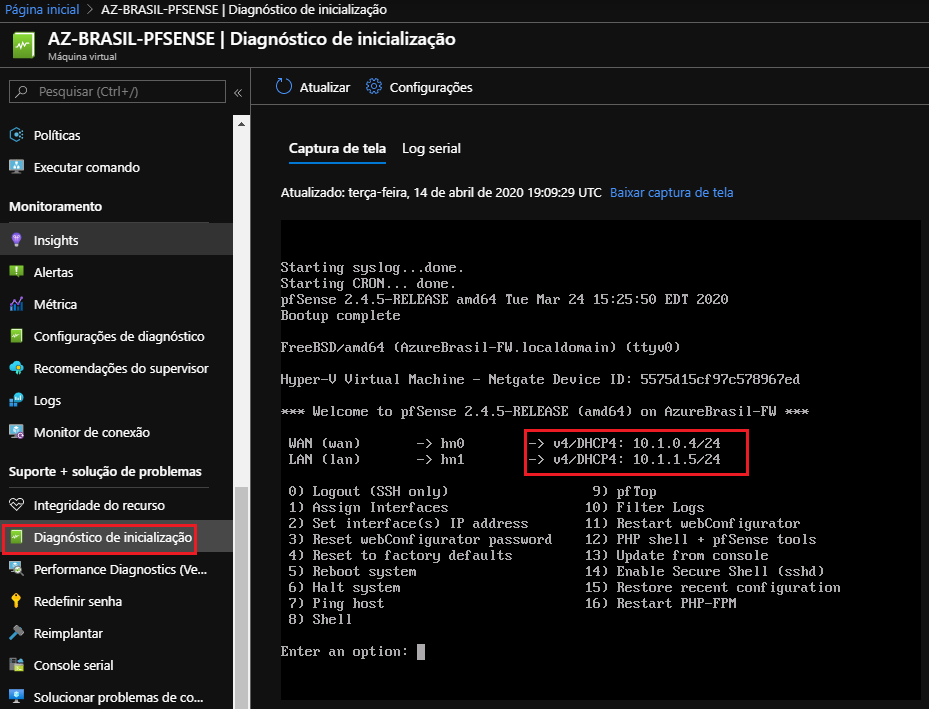Click the sidebar scrollbar thumb

click(x=241, y=597)
